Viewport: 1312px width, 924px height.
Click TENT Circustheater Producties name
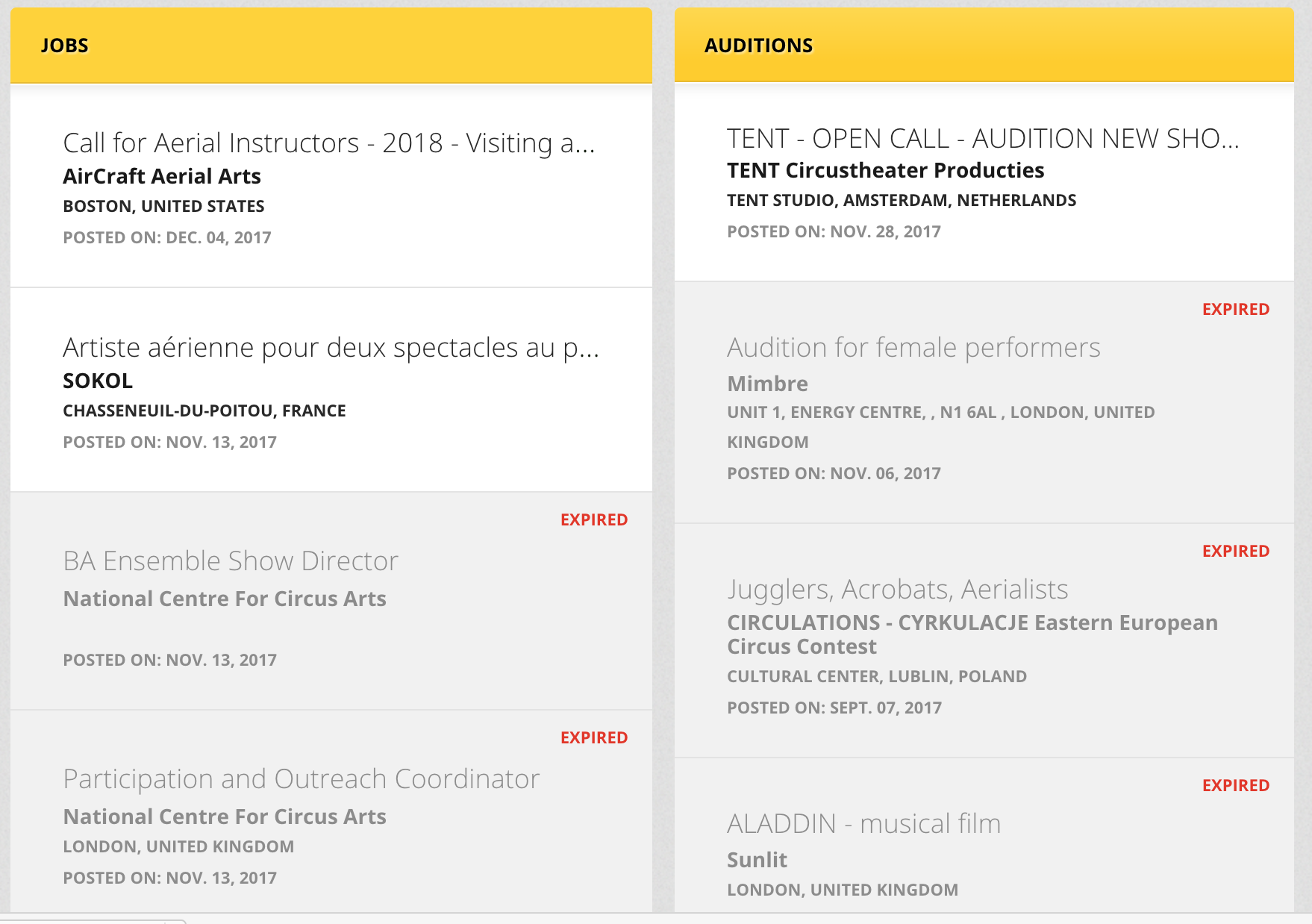pos(886,170)
